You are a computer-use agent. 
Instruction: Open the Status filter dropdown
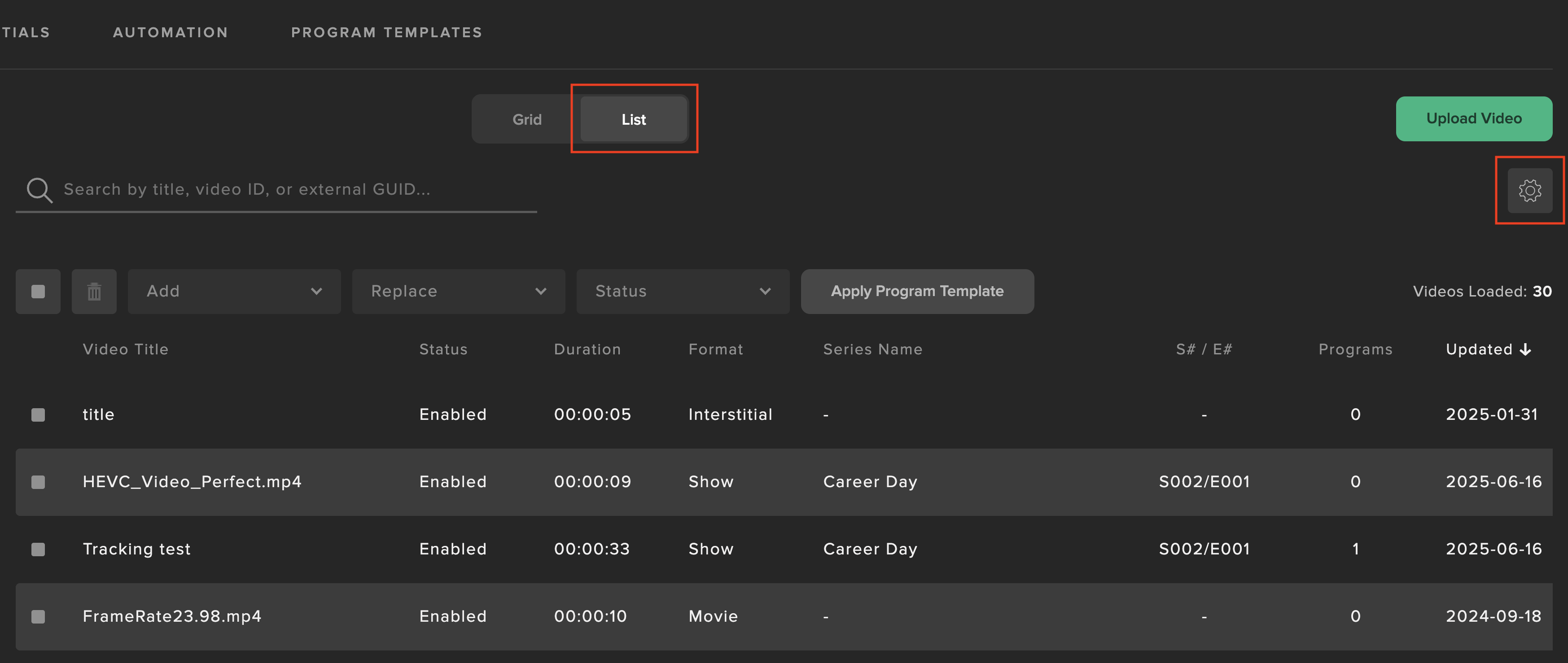[x=682, y=292]
